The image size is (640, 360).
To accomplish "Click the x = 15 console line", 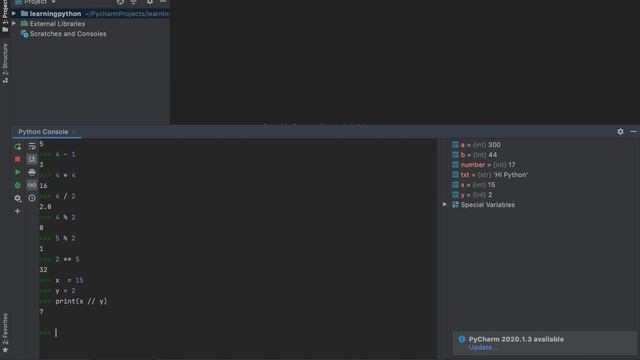I will [69, 280].
